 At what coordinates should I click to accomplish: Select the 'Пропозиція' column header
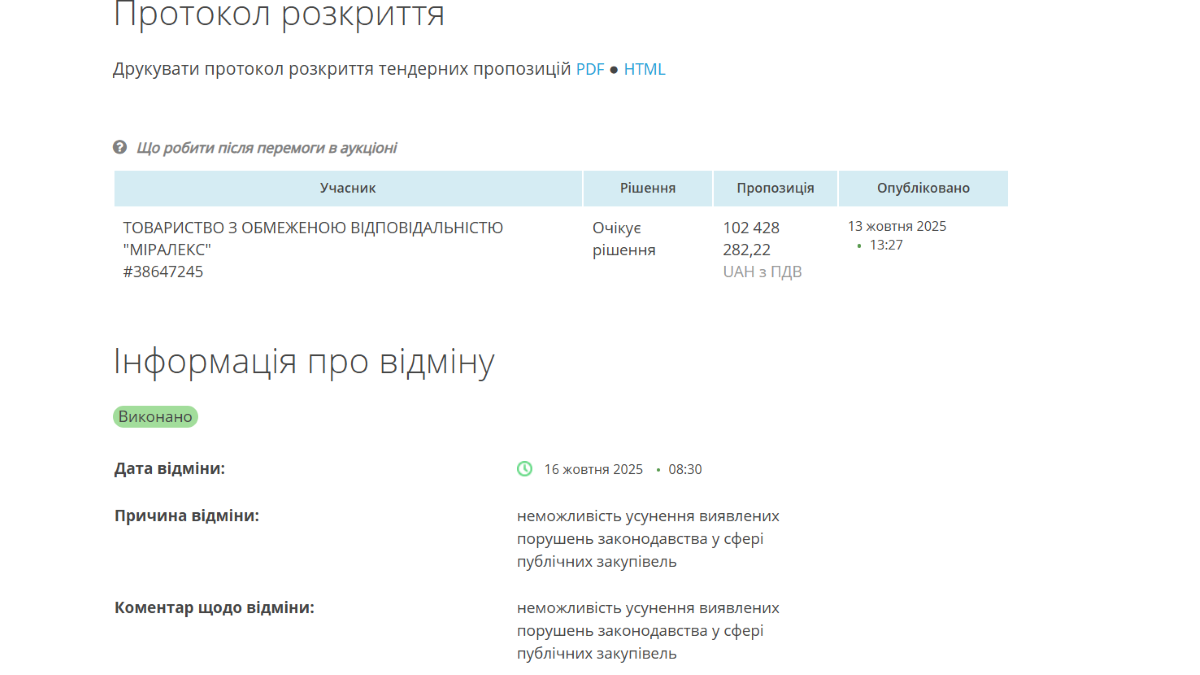[x=775, y=188]
